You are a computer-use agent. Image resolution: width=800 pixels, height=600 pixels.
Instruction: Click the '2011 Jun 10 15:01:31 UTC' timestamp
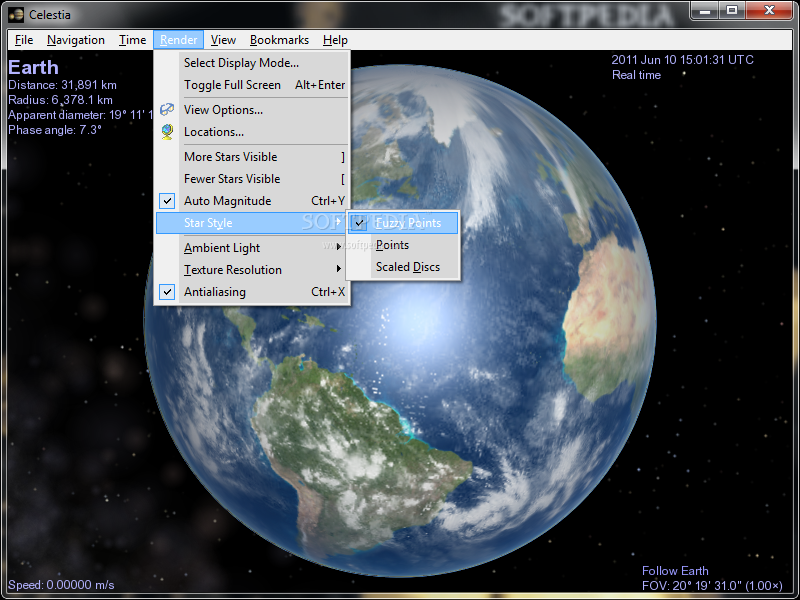pos(682,60)
